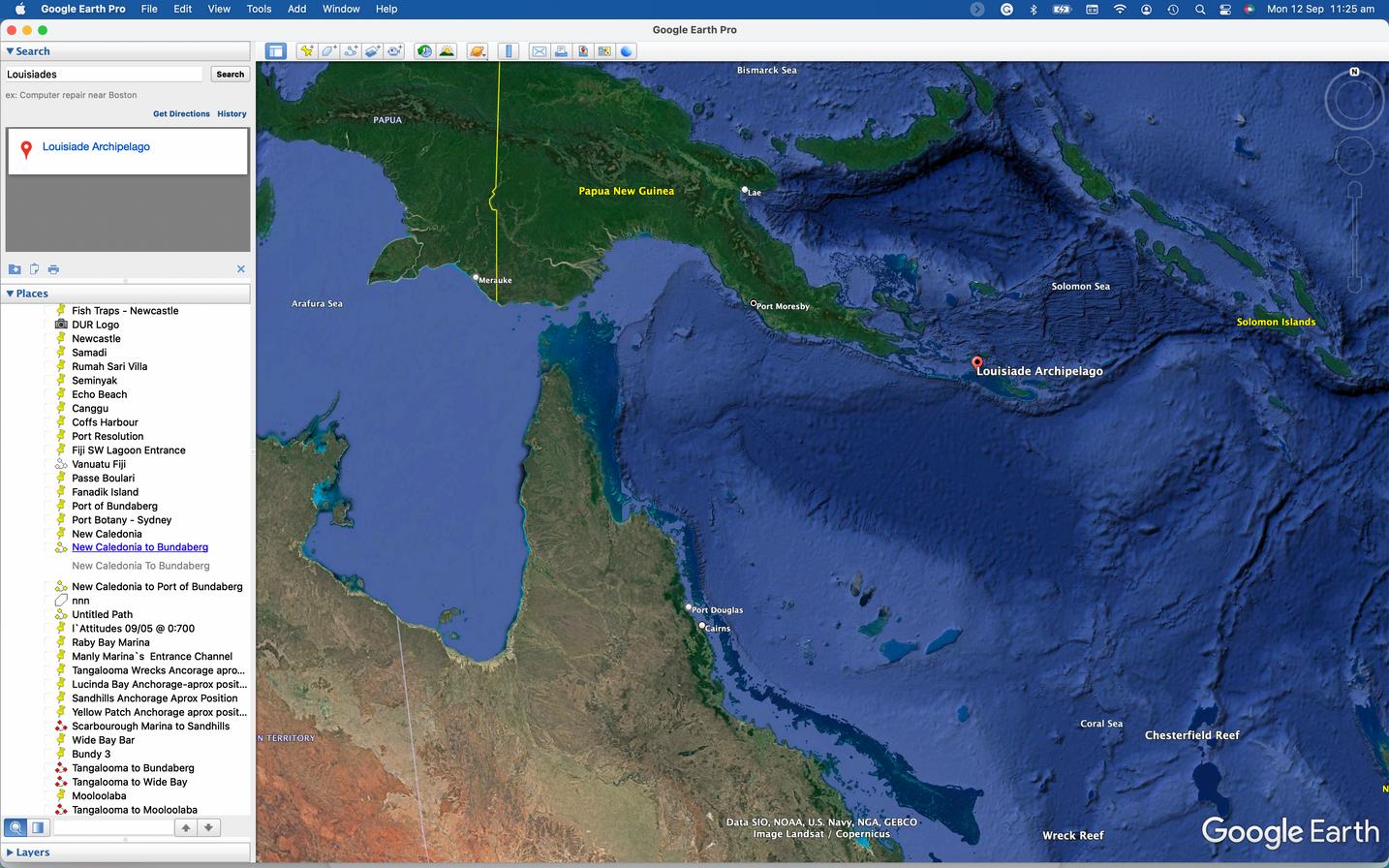The image size is (1389, 868).
Task: Click the Search button
Action: coord(231,74)
